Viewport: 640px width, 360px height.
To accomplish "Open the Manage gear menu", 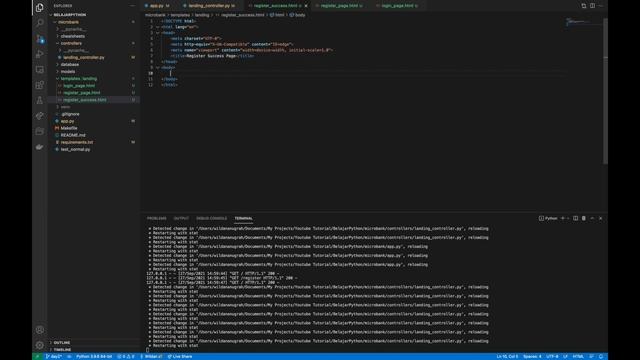I will [40, 345].
